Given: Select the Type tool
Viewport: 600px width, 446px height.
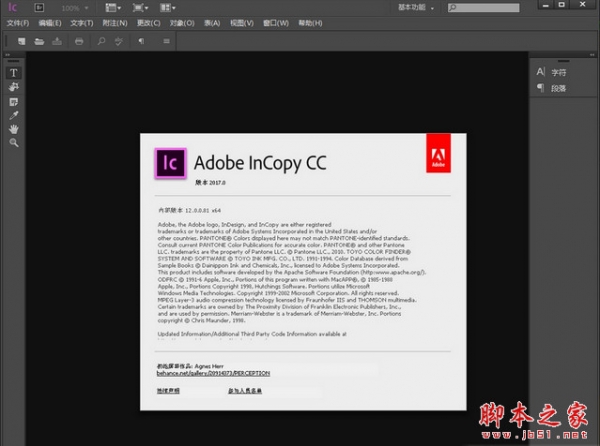Looking at the screenshot, I should [x=13, y=73].
